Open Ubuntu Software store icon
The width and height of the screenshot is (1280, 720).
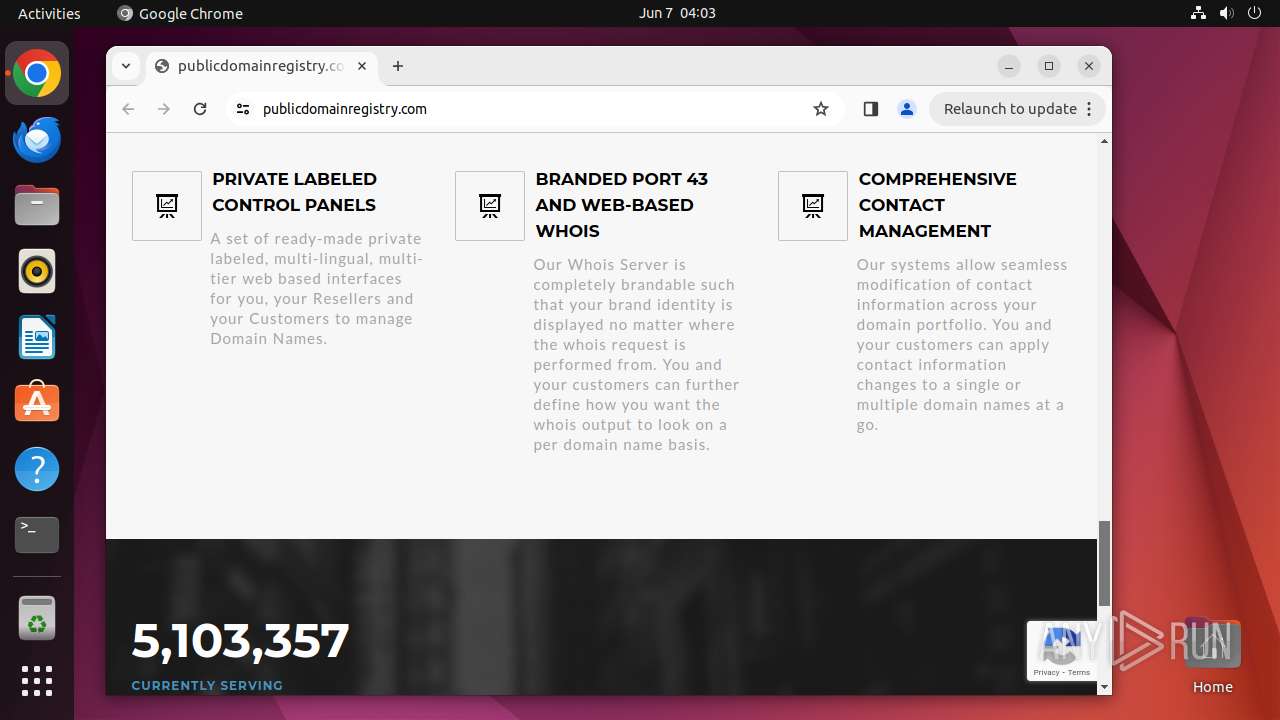[x=37, y=403]
